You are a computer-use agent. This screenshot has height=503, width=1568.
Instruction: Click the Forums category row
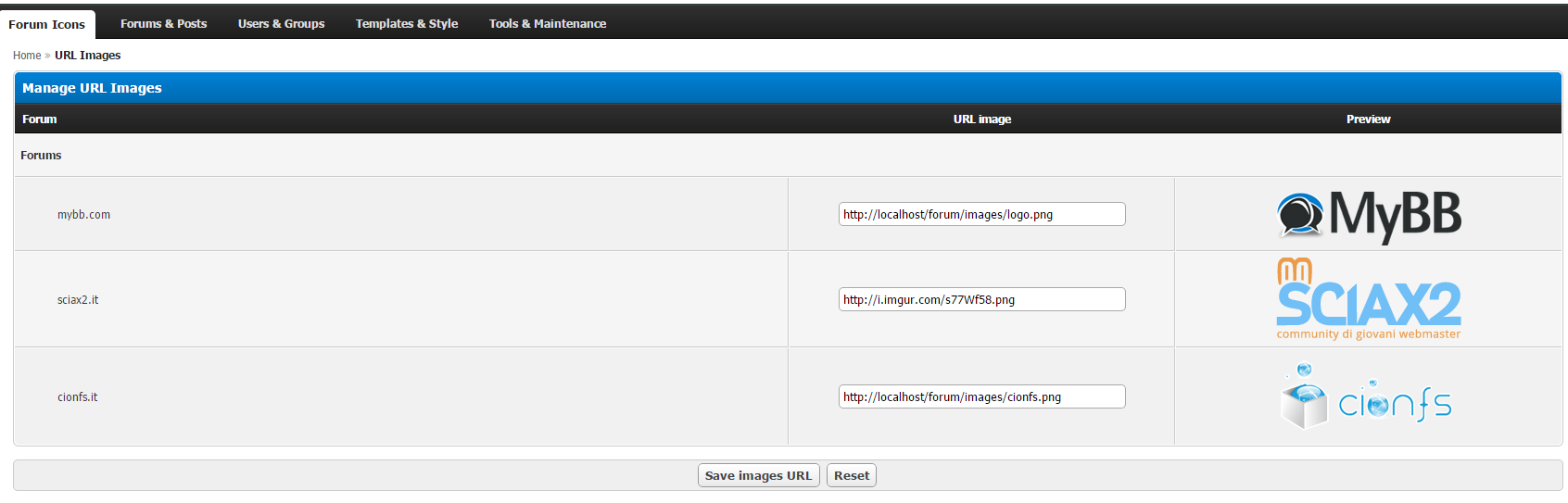click(x=41, y=156)
